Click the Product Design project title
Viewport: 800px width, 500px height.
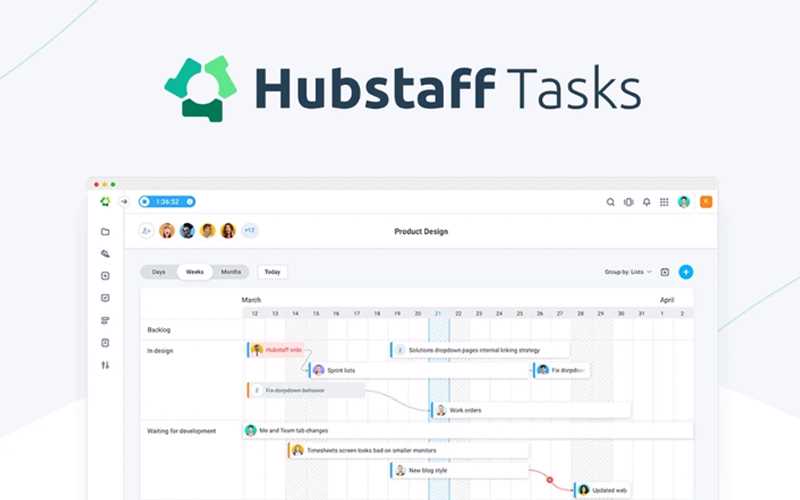pos(421,232)
